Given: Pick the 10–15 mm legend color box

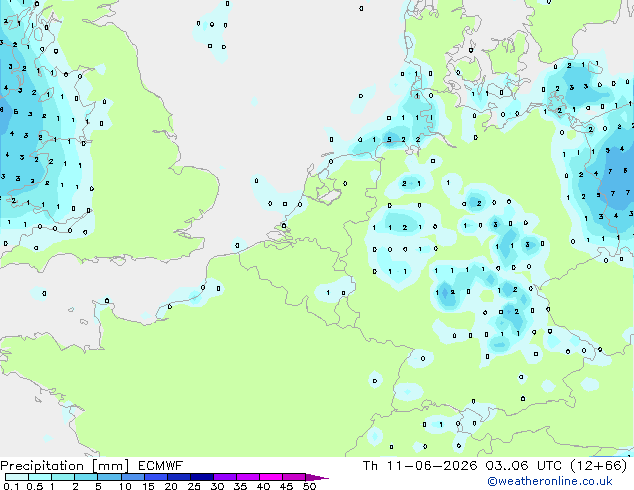Looking at the screenshot, I should [133, 477].
